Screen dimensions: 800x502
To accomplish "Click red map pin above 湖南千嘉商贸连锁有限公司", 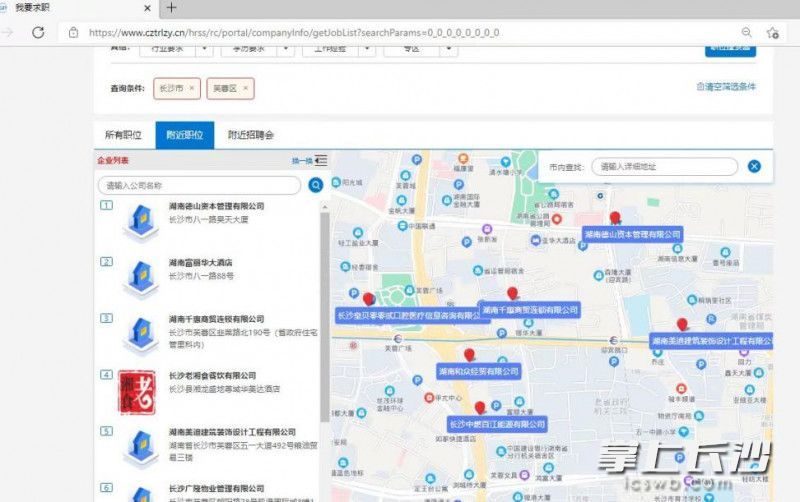I will [x=513, y=293].
